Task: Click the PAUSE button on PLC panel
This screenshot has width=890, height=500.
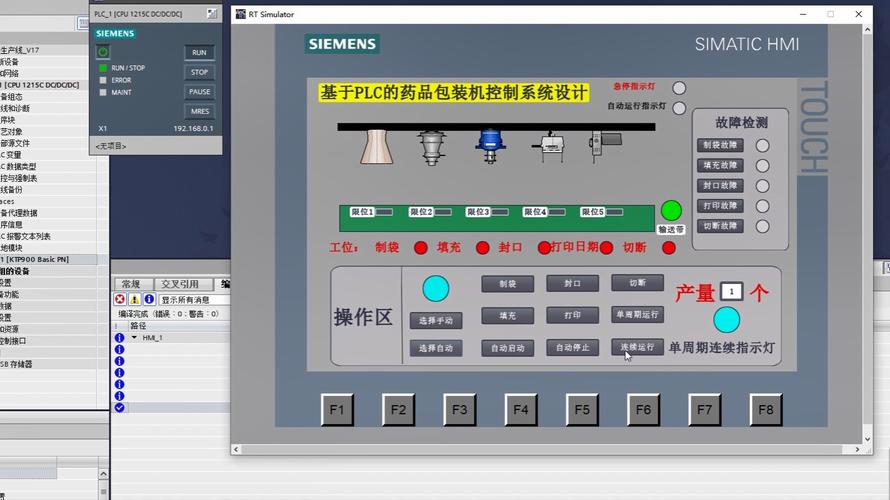Action: click(199, 91)
